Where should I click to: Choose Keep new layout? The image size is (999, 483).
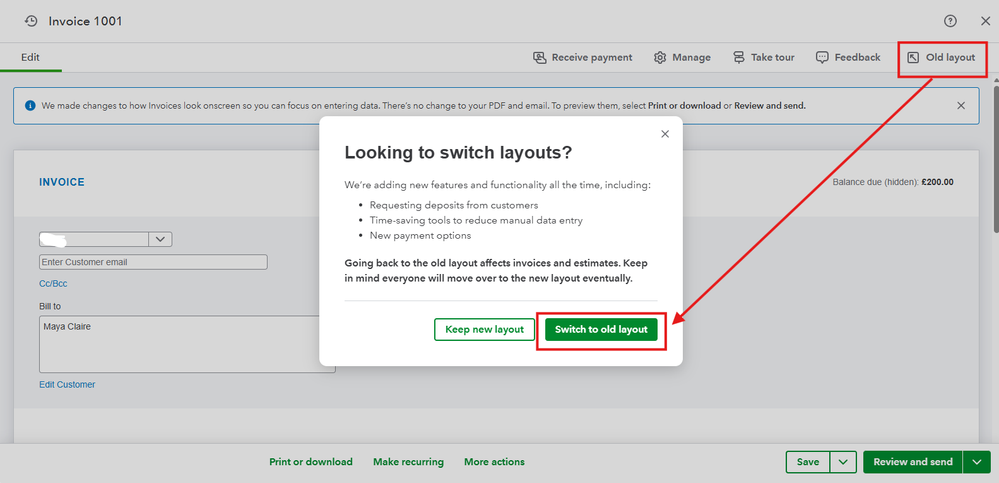(x=484, y=329)
